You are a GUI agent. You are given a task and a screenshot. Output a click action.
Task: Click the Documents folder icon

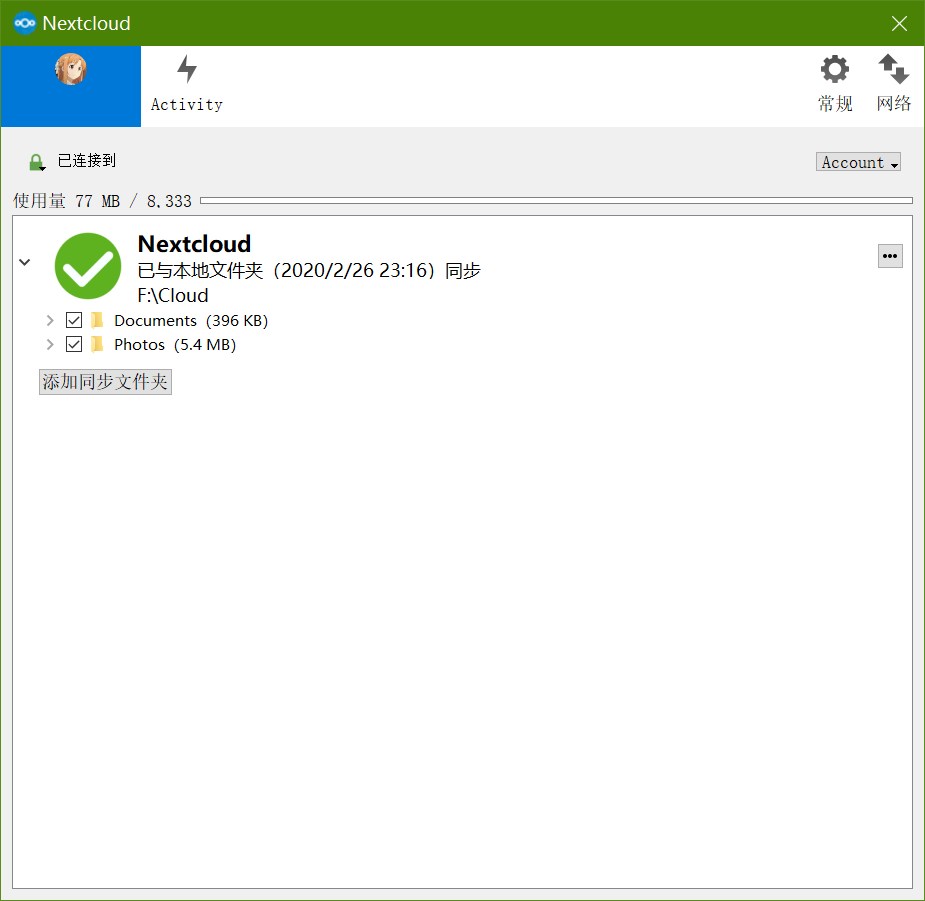point(97,320)
